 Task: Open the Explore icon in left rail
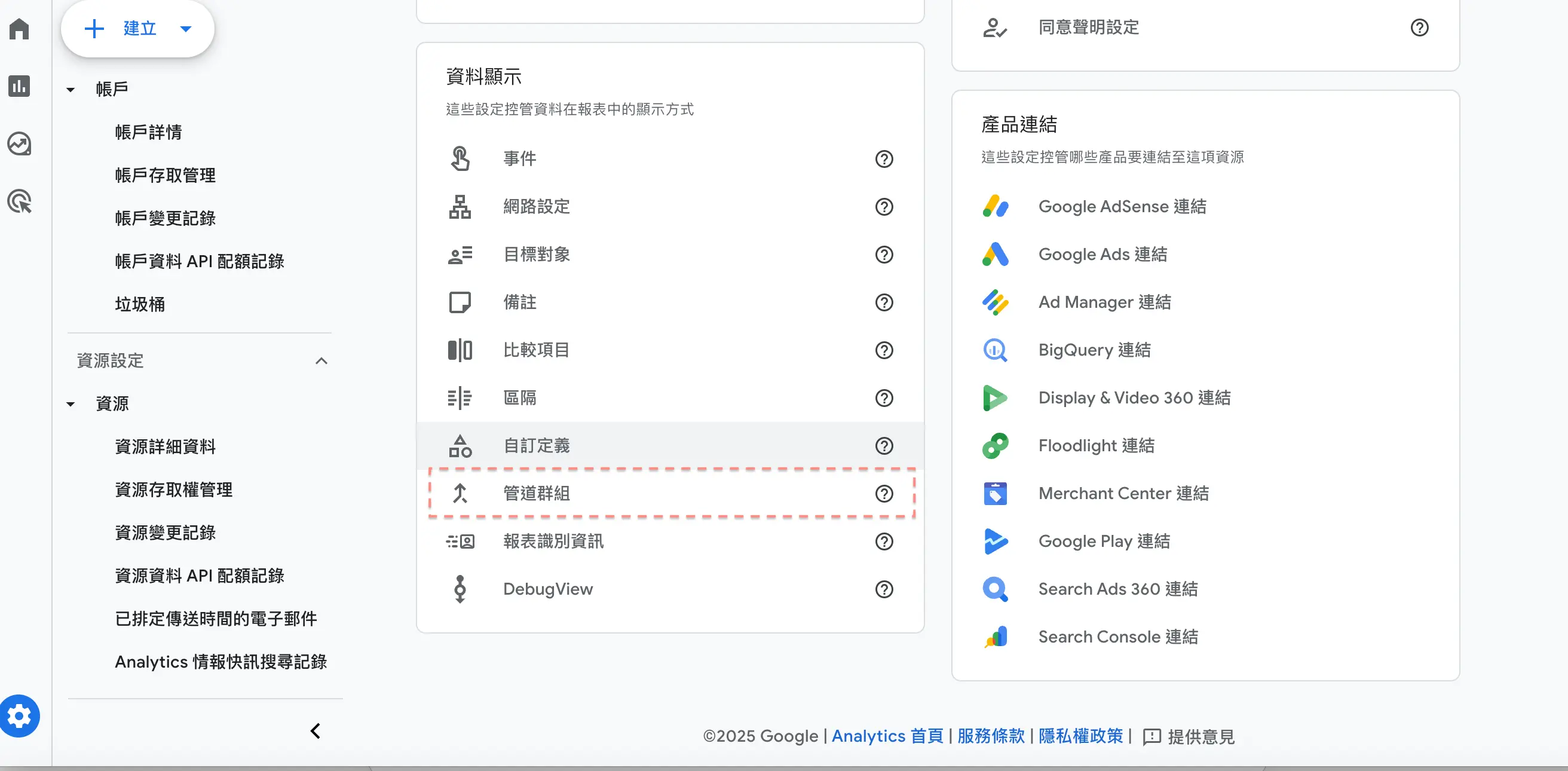pyautogui.click(x=19, y=143)
